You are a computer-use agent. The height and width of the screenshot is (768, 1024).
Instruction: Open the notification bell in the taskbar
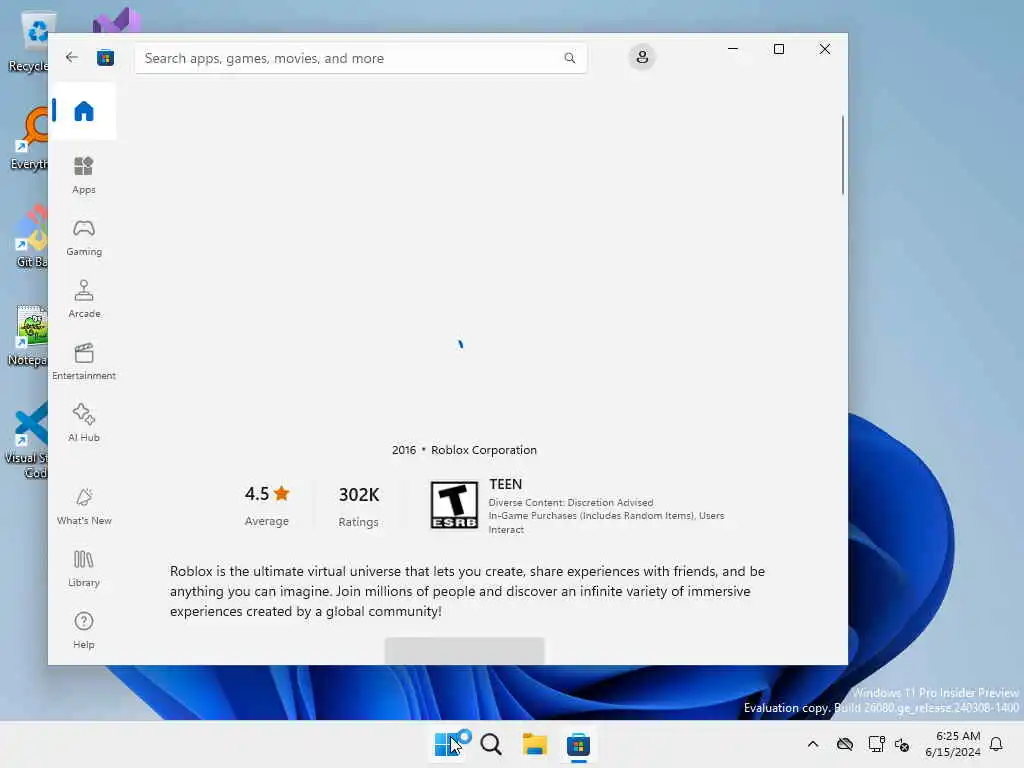tap(996, 744)
